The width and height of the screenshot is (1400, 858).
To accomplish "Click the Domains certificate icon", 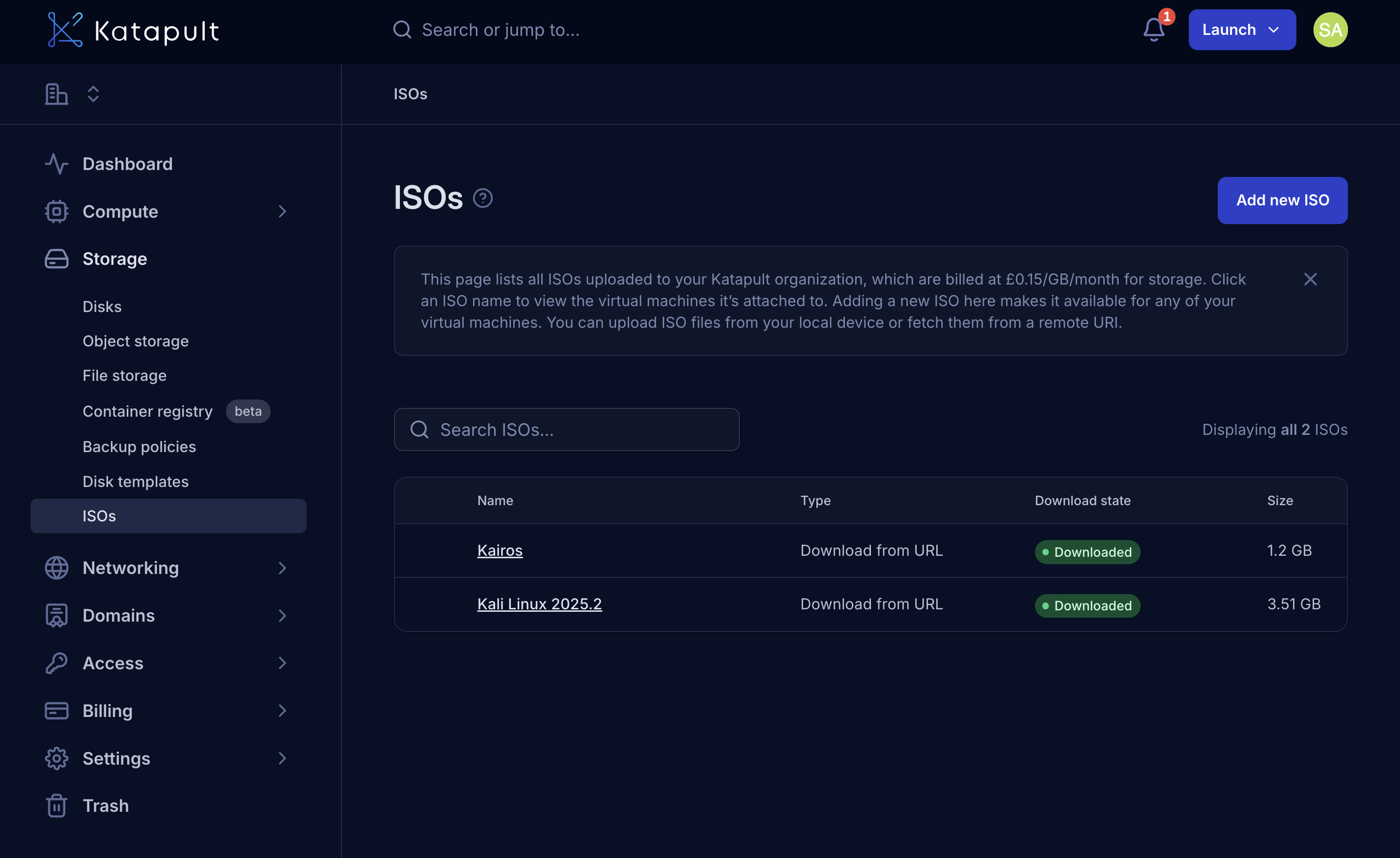I will tap(56, 615).
